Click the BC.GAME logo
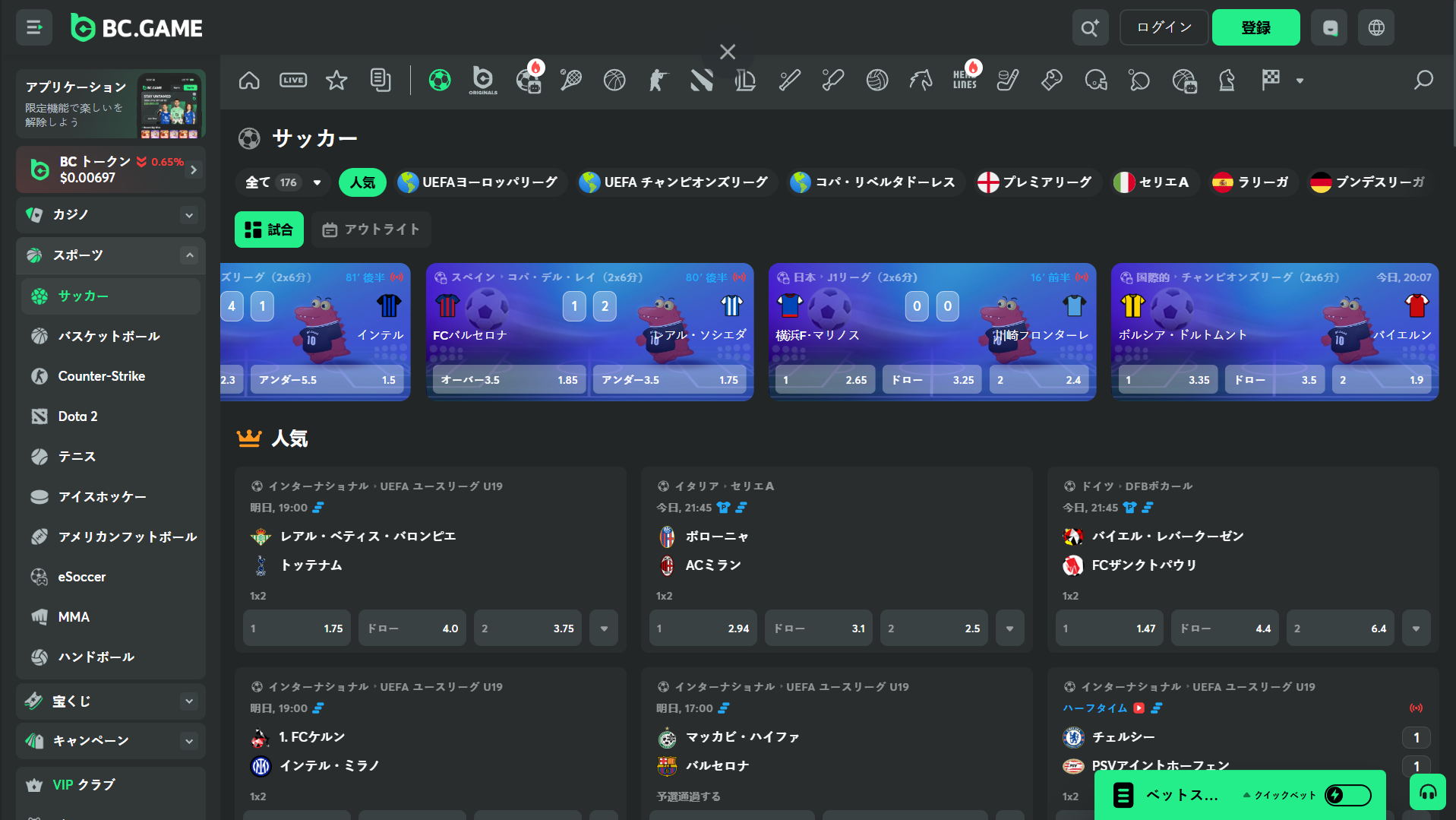This screenshot has width=1456, height=820. [x=137, y=28]
